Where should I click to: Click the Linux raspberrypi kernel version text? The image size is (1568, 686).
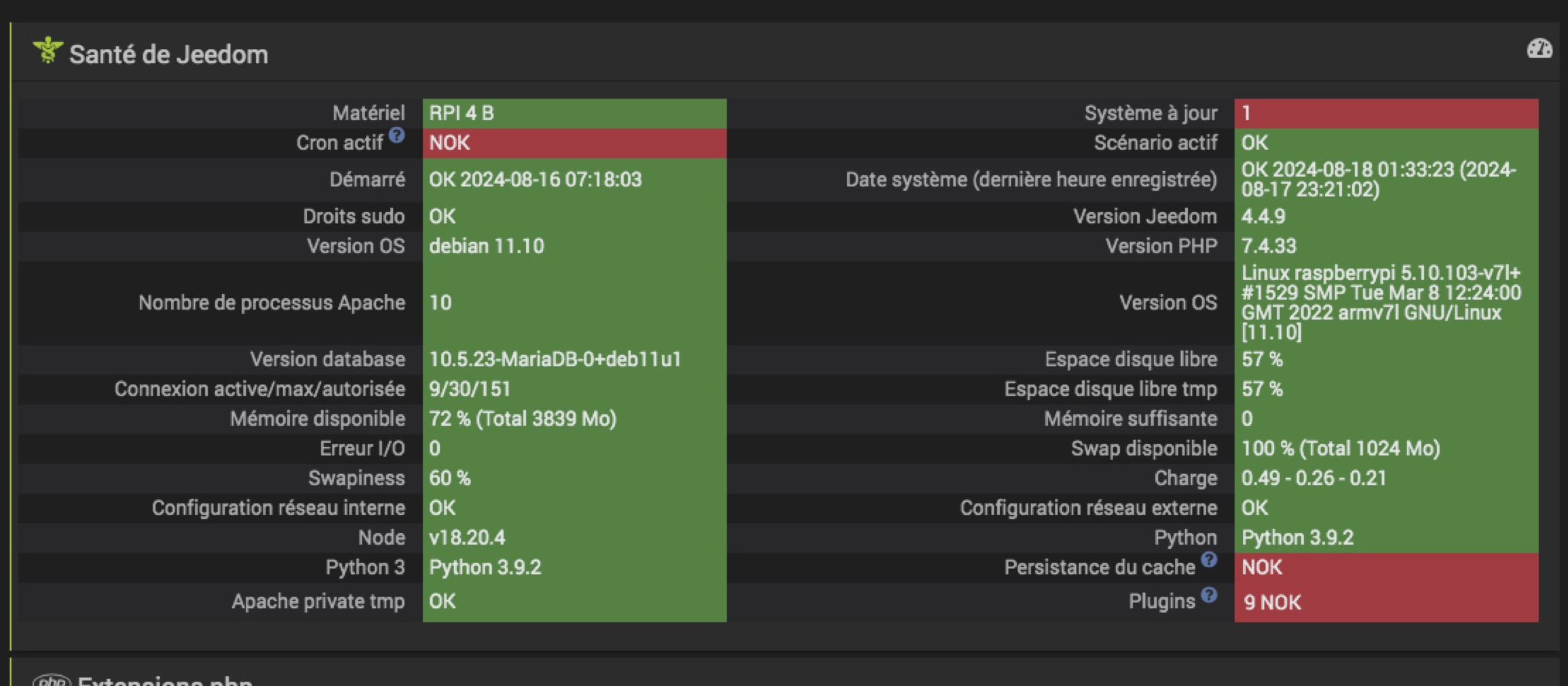click(1381, 302)
